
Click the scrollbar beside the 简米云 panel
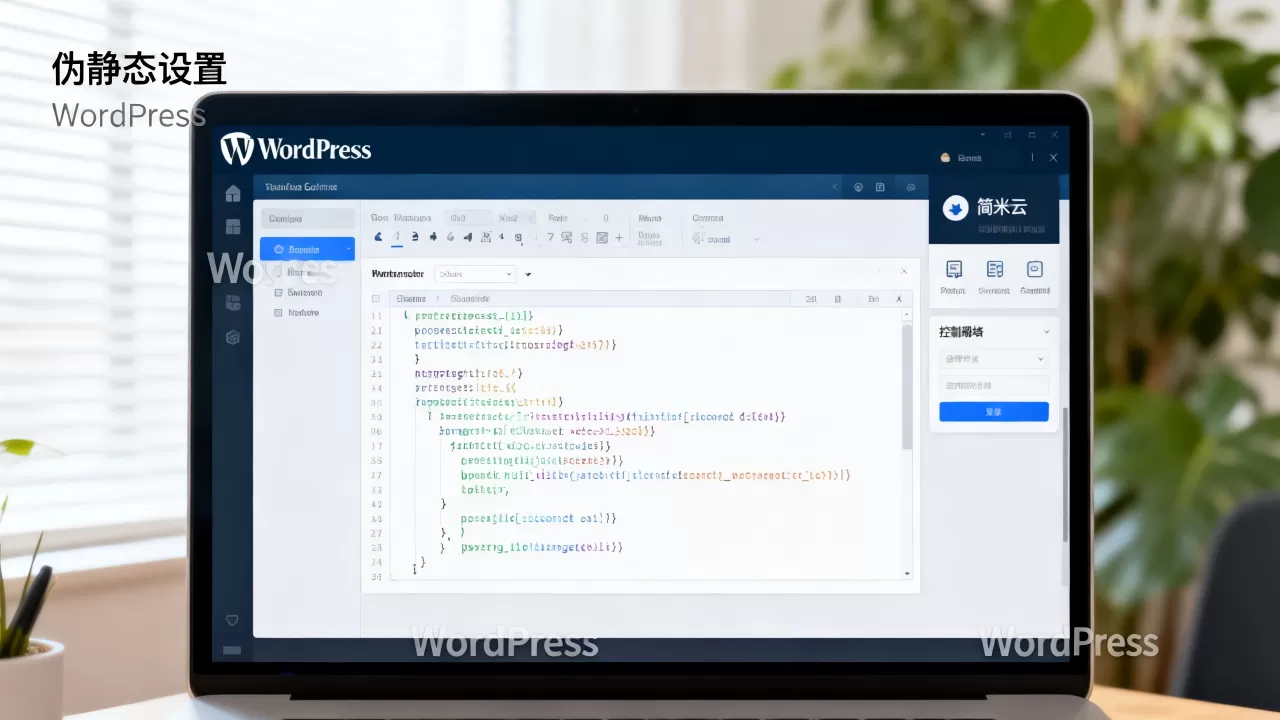[1064, 475]
